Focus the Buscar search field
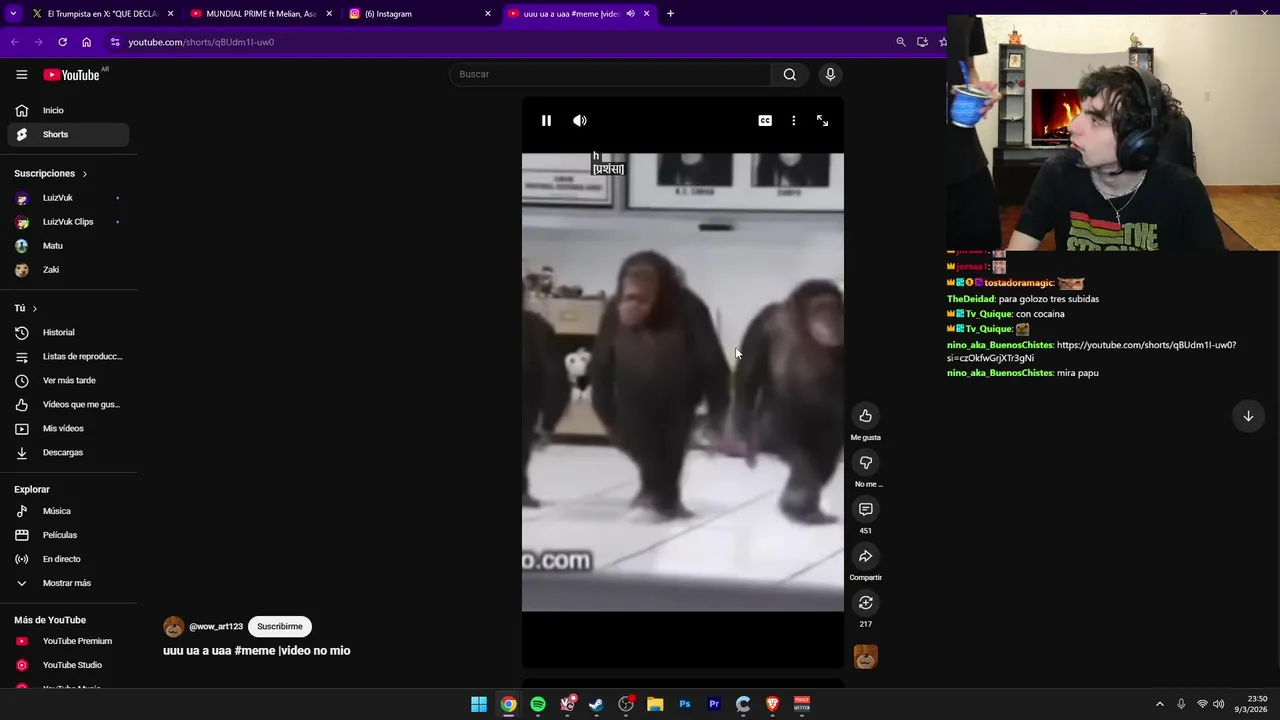 click(x=610, y=74)
